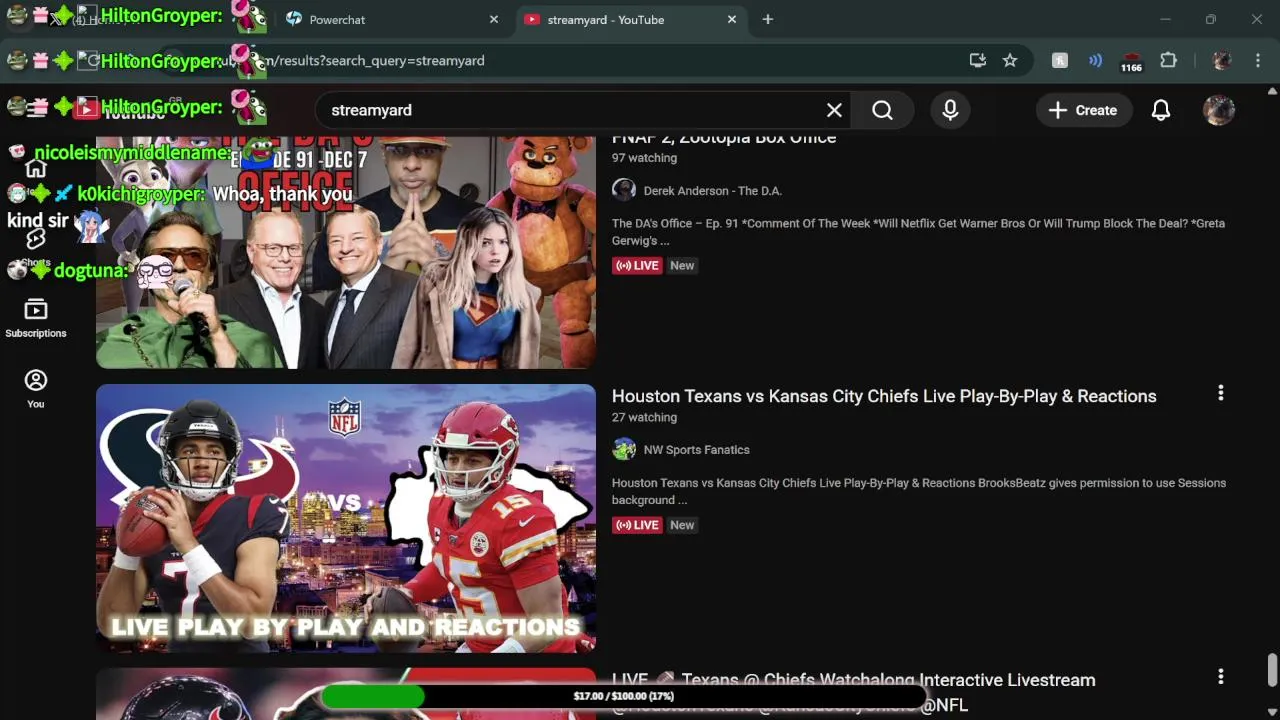Click the magnifier search button
1280x720 pixels.
(x=882, y=110)
